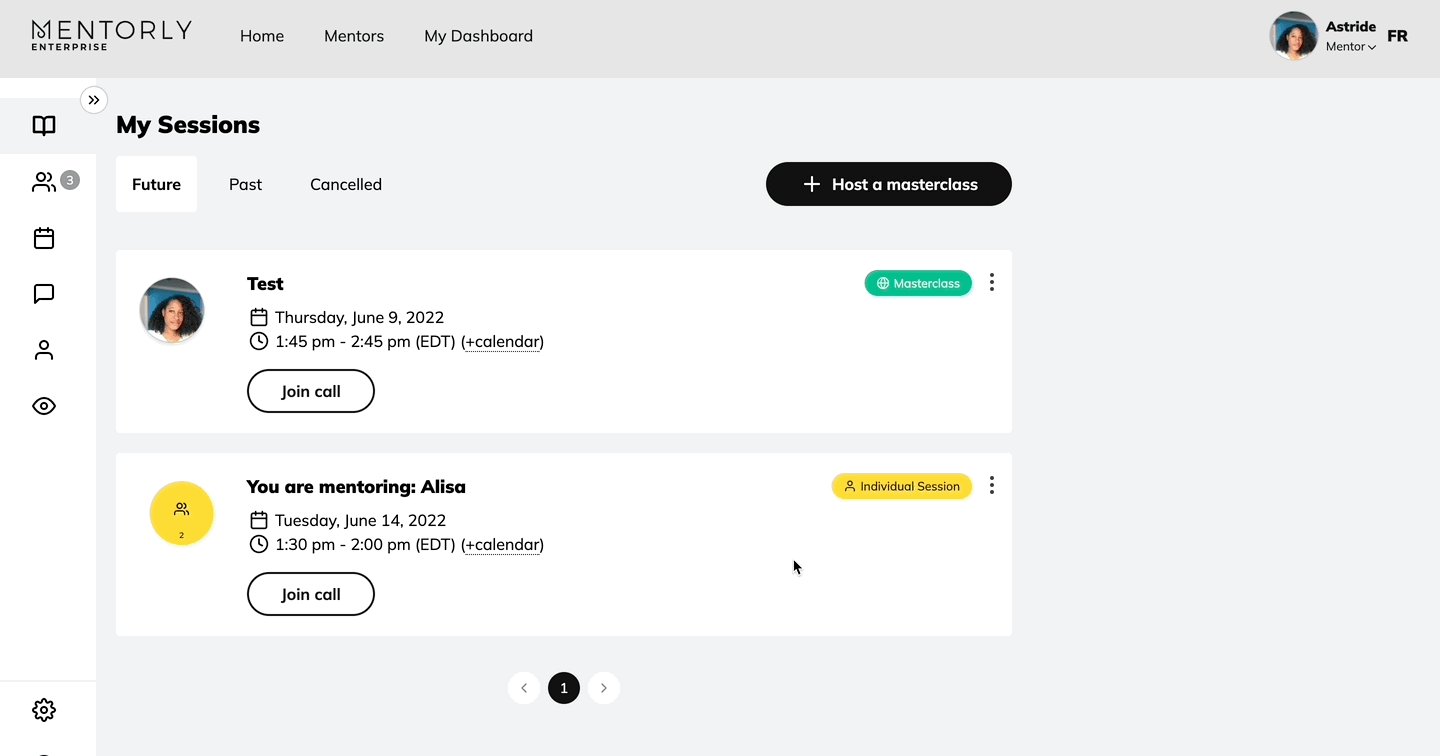Open the settings gear icon
Viewport: 1440px width, 756px height.
point(44,710)
